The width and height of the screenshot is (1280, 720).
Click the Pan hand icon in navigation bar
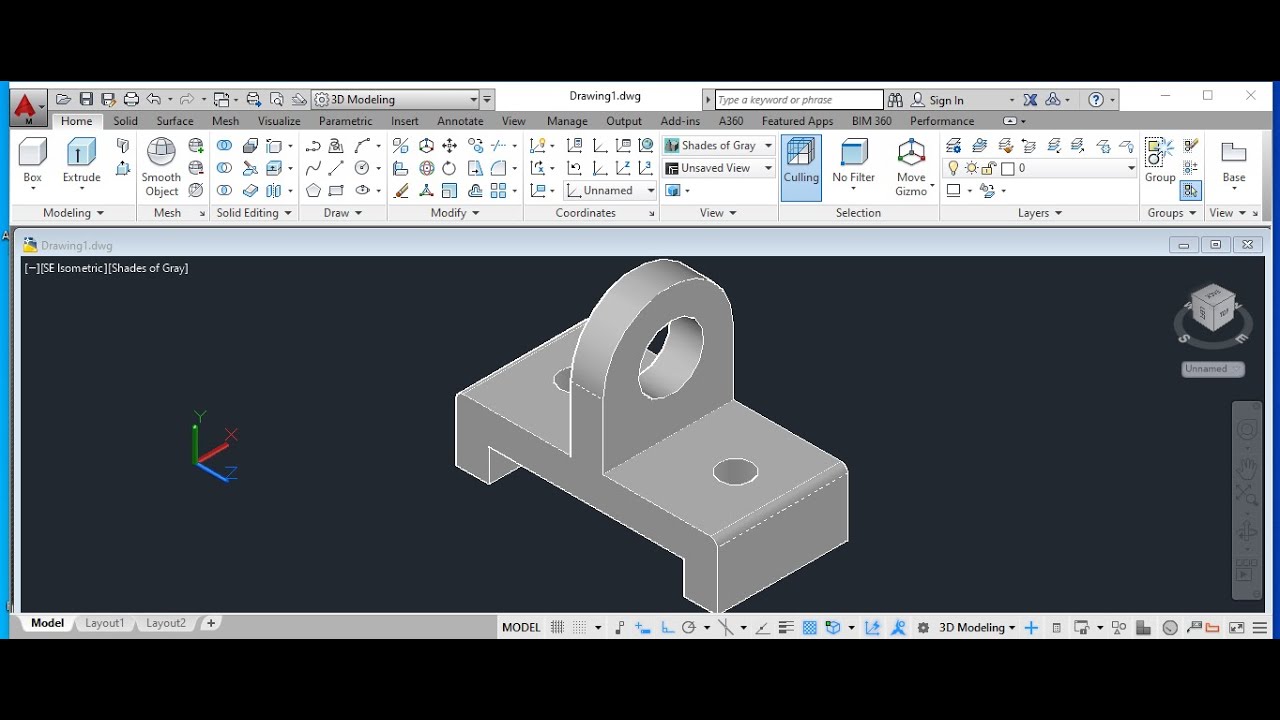(x=1247, y=468)
